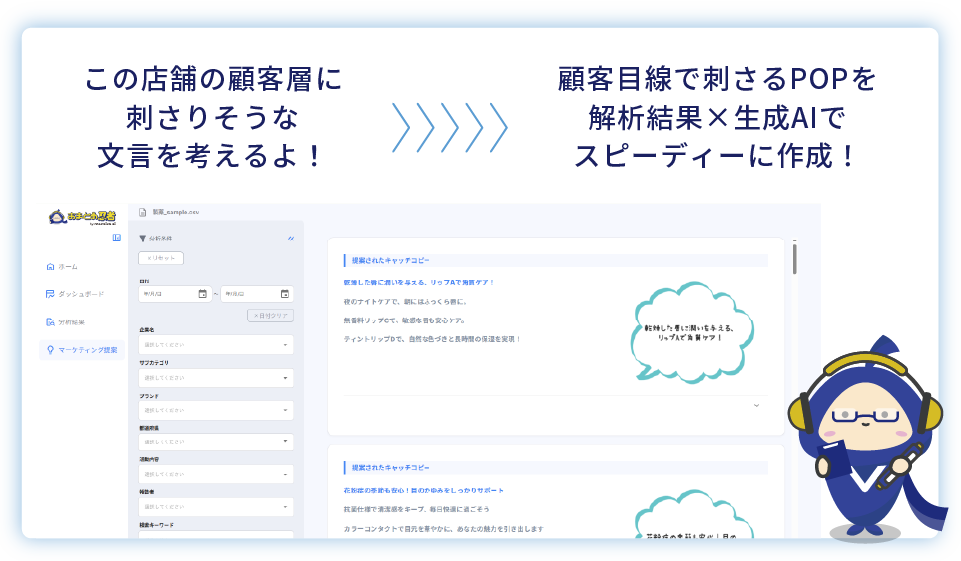
Task: Click the second catchcopy headline about 花粉症
Action: tap(424, 490)
